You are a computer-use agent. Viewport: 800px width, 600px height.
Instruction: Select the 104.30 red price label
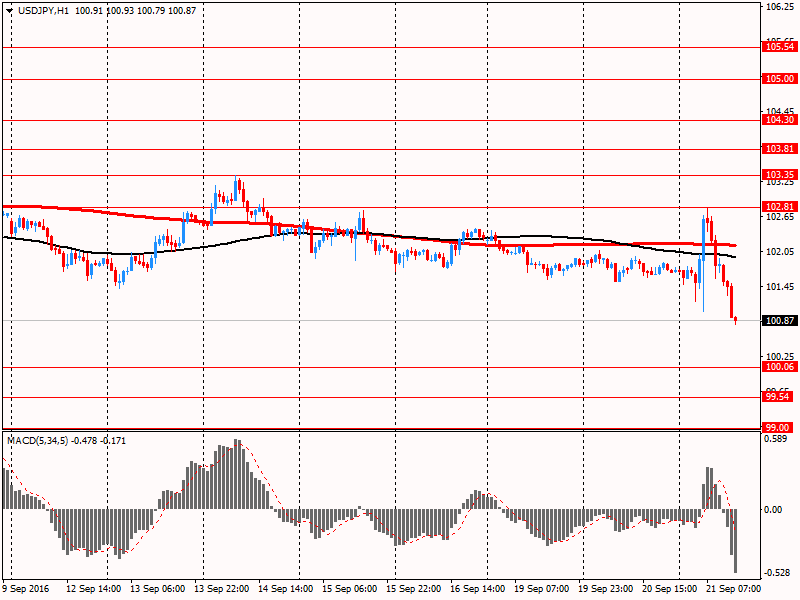pos(780,119)
